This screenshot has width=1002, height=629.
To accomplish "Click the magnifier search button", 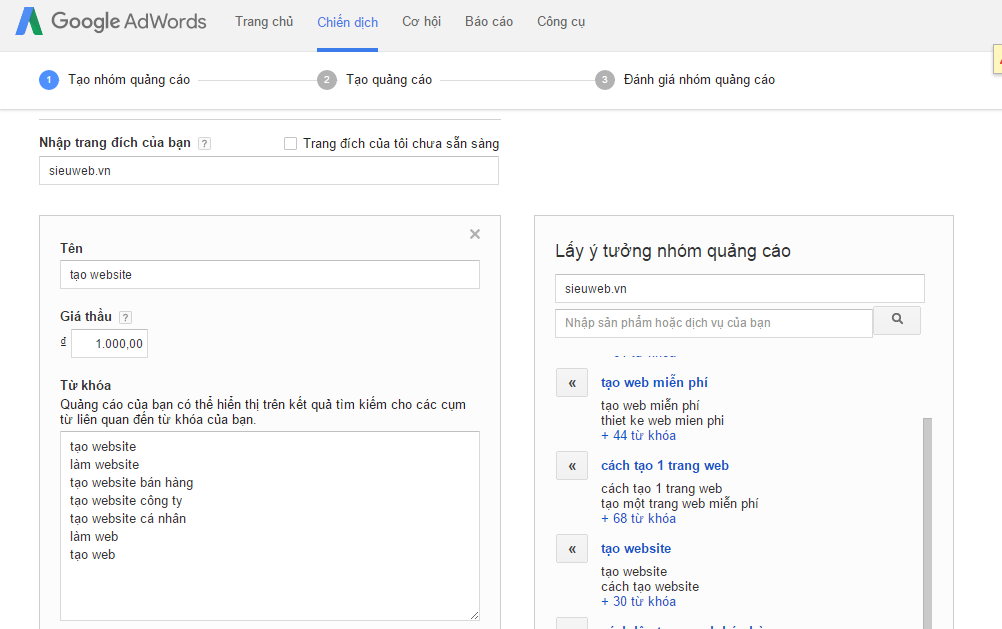I will [897, 320].
